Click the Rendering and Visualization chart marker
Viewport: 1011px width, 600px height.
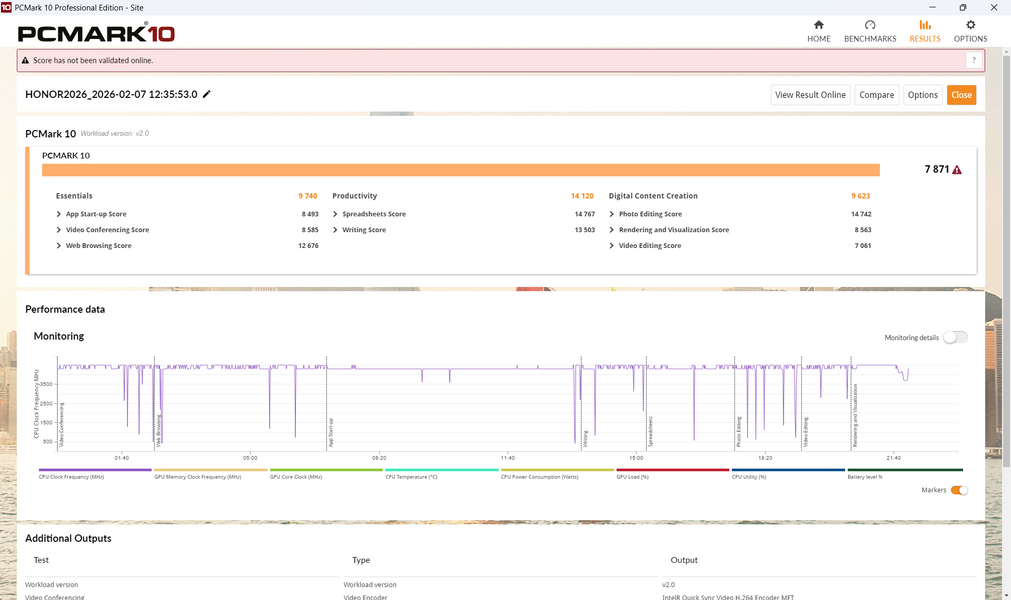[853, 415]
